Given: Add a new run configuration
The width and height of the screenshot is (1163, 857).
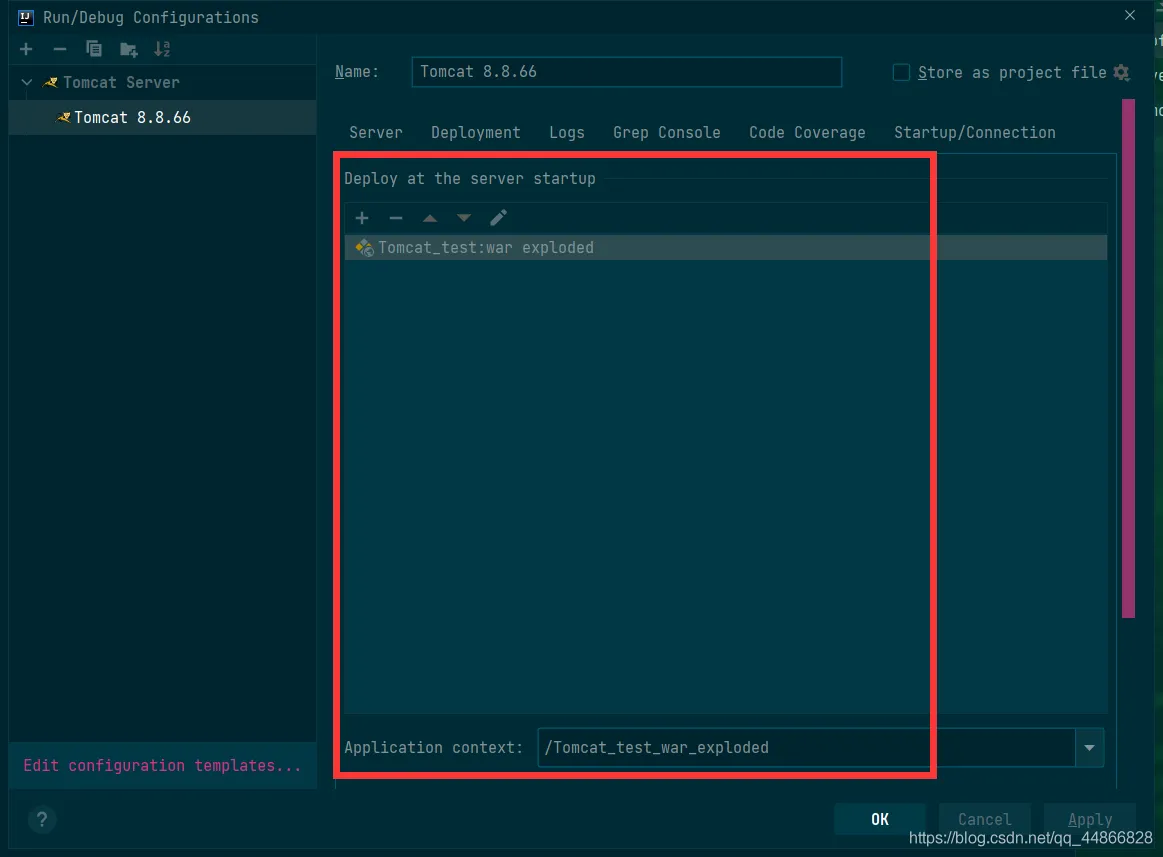Looking at the screenshot, I should click(x=26, y=49).
